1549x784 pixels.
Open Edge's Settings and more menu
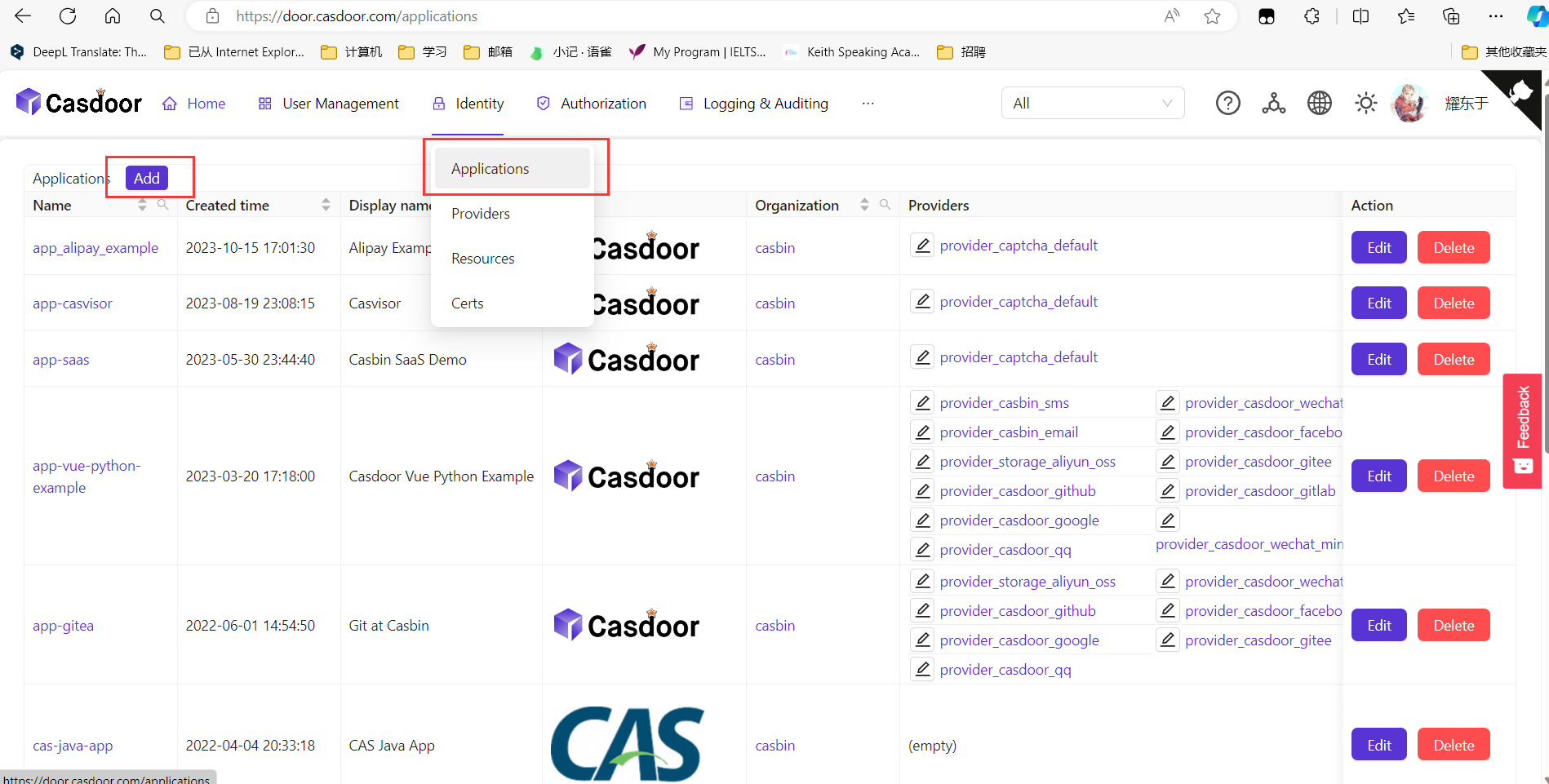click(1496, 16)
